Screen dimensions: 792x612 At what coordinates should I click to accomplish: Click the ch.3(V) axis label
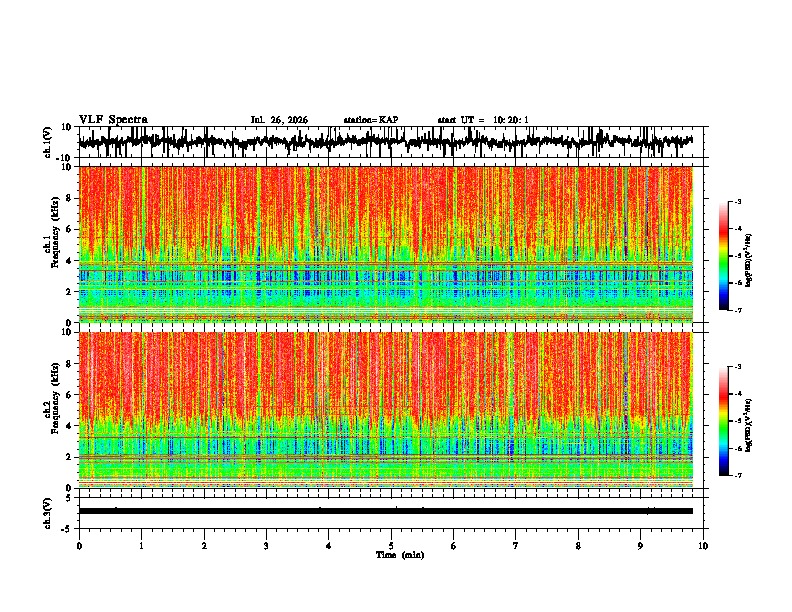(x=48, y=514)
